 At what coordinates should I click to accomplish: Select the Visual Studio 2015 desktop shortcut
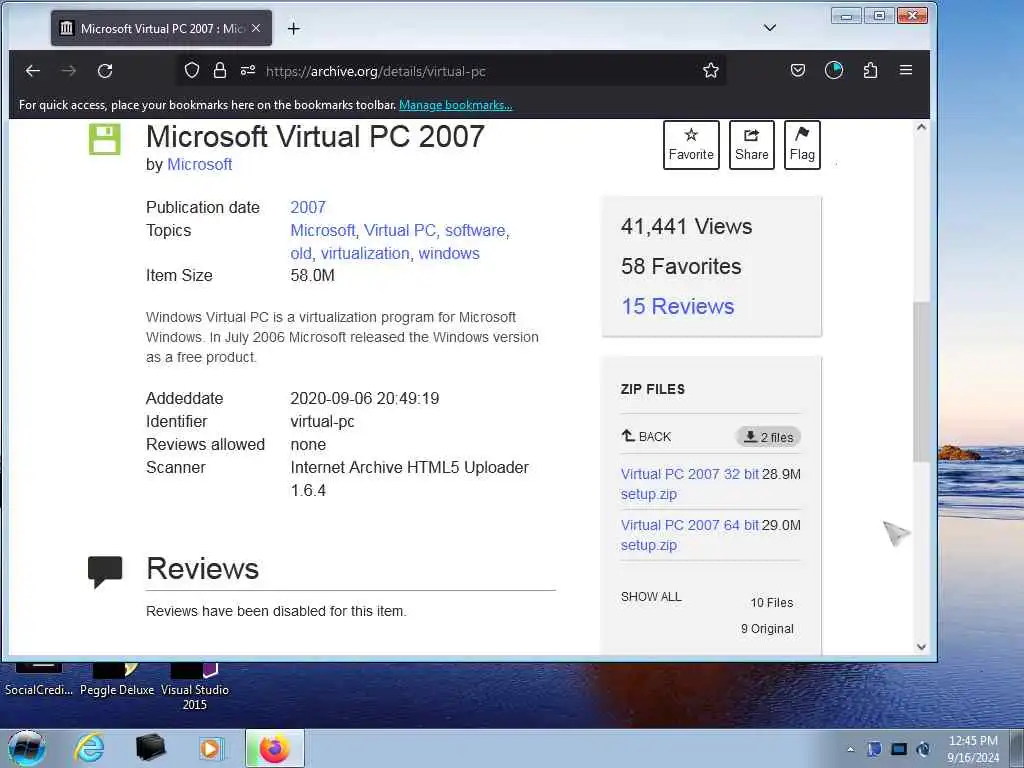click(x=195, y=688)
